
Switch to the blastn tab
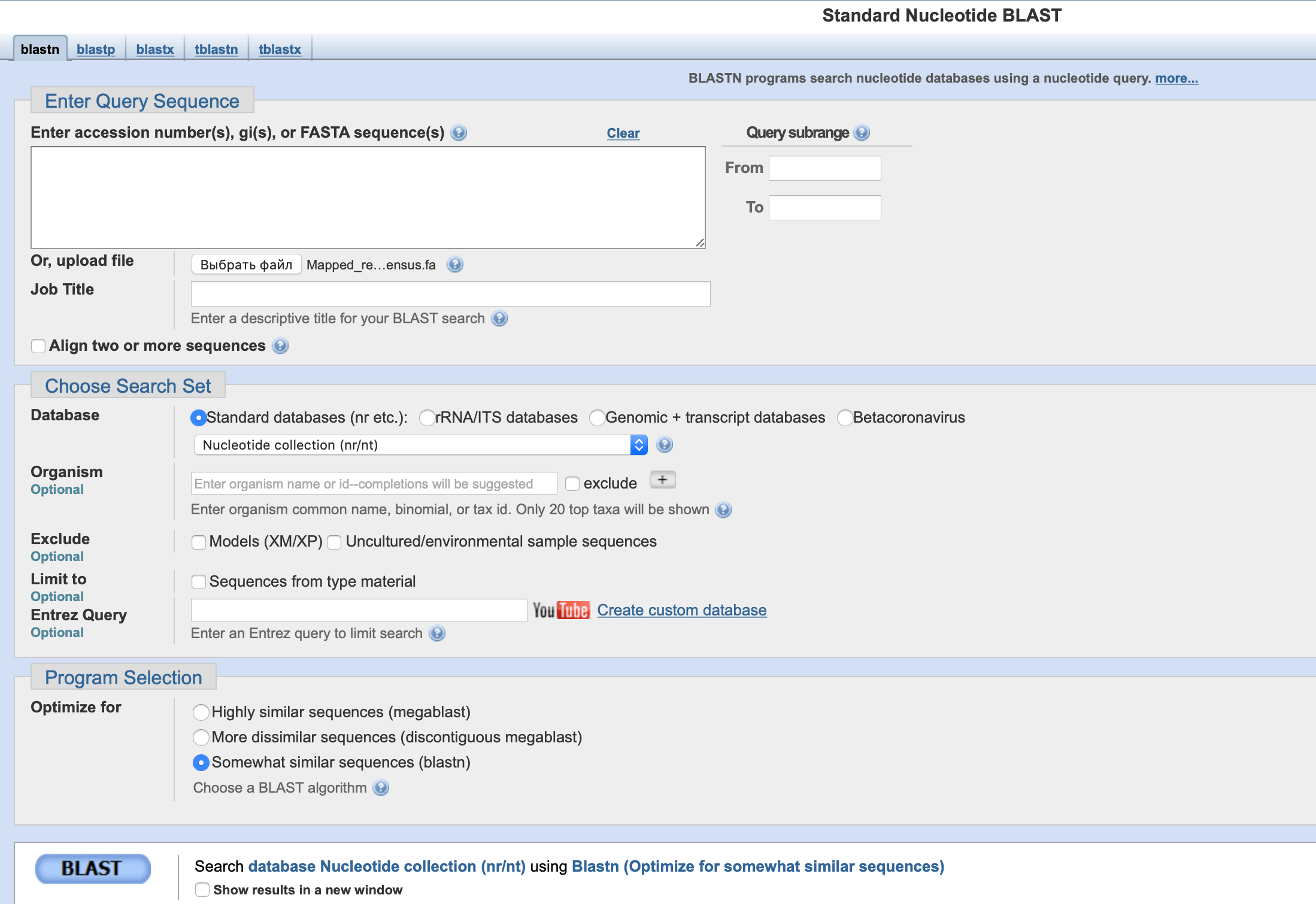[x=40, y=49]
